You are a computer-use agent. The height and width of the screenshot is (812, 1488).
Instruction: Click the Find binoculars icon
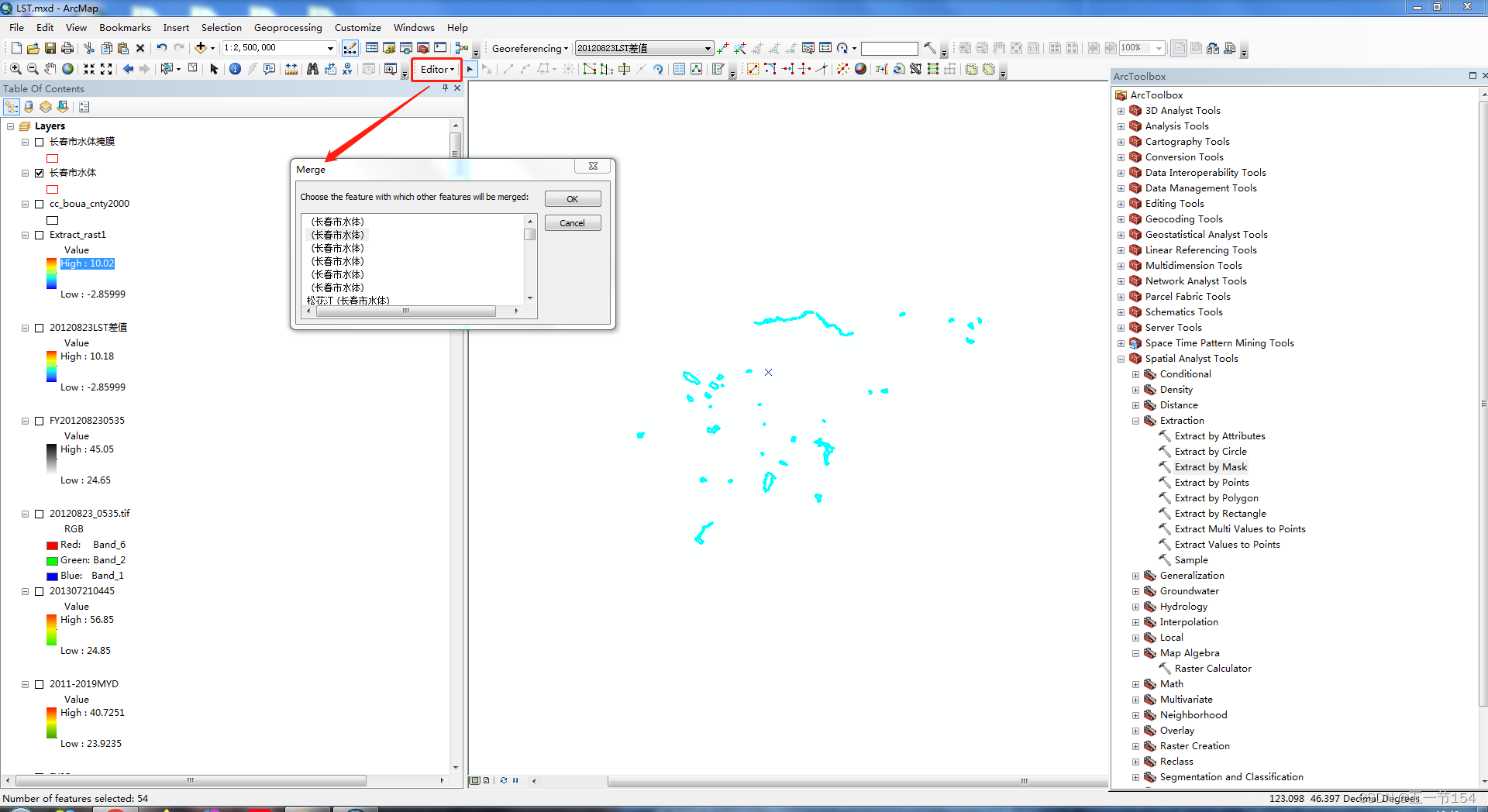coord(312,69)
